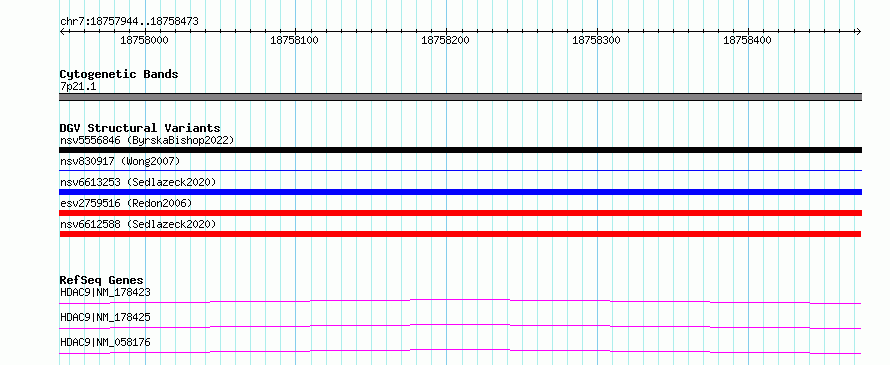This screenshot has height=365, width=890.
Task: Select the DGV Structural Variants track title
Action: coord(140,128)
